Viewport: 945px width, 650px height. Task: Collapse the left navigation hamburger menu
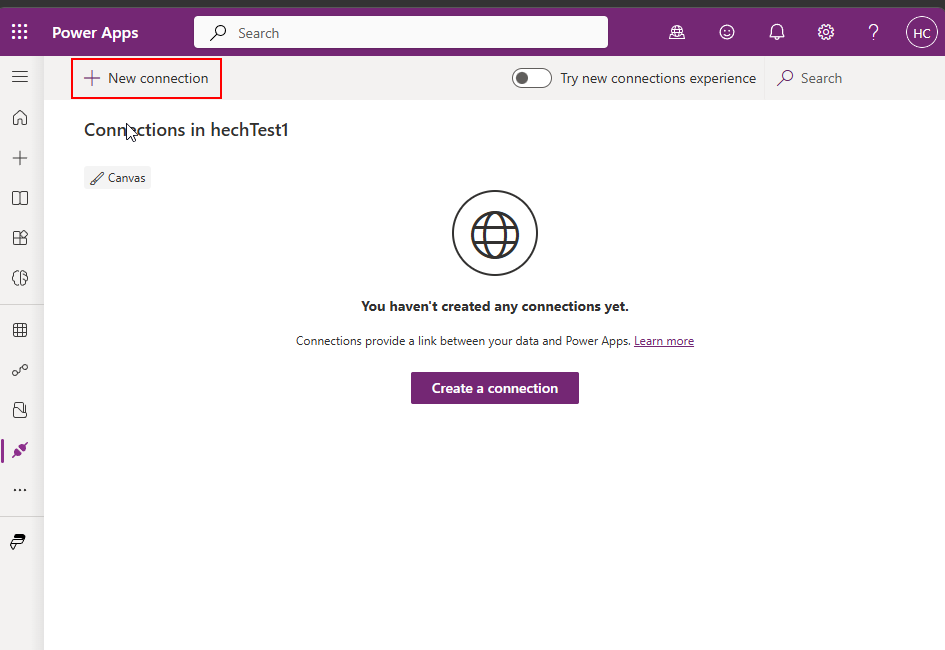[x=20, y=77]
